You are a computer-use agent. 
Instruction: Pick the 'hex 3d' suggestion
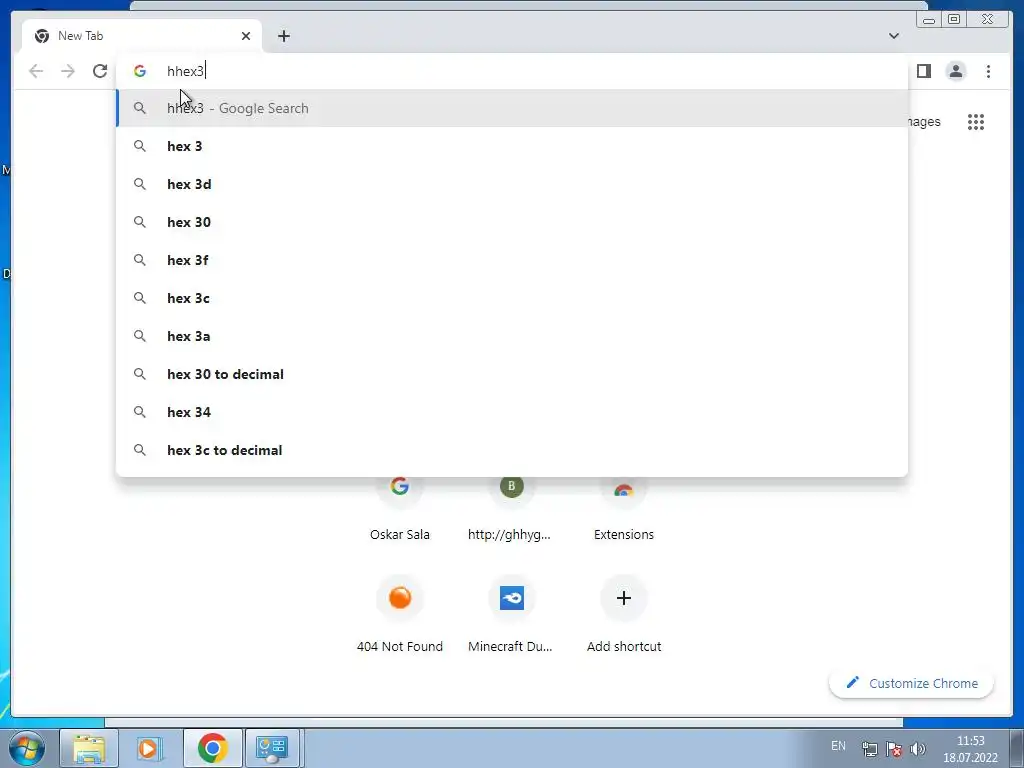click(x=512, y=184)
